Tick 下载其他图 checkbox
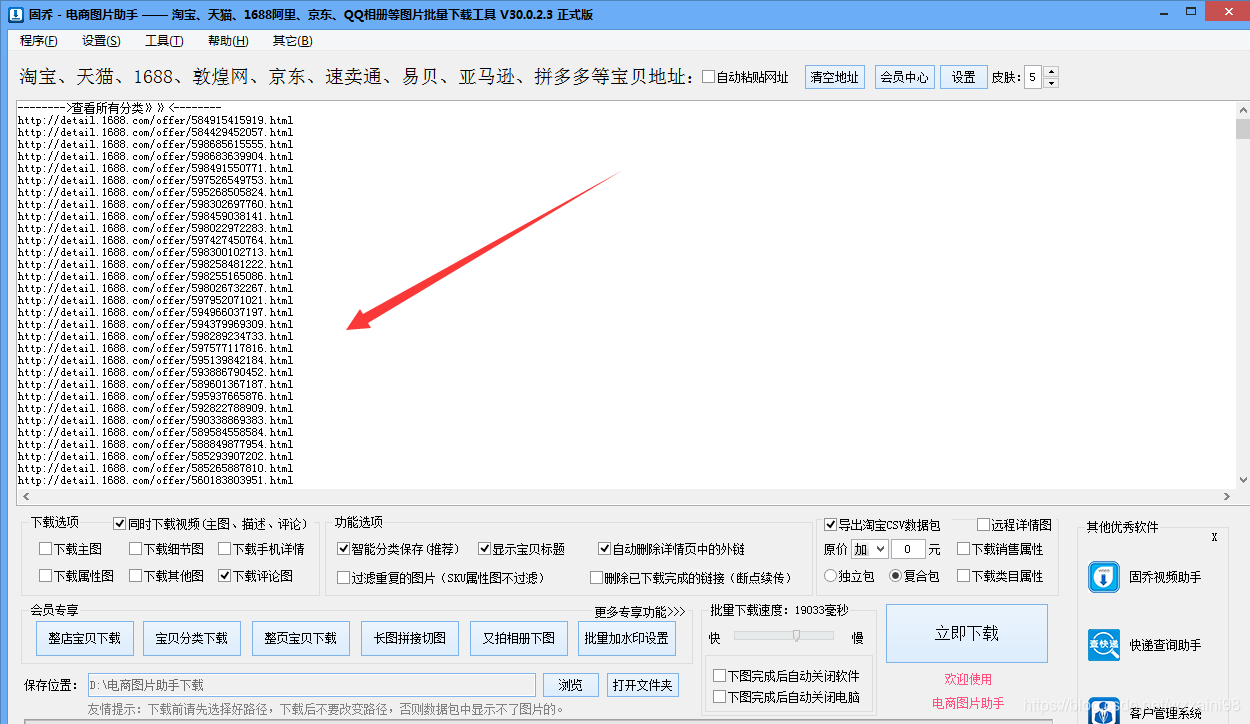This screenshot has width=1250, height=724. [x=136, y=576]
